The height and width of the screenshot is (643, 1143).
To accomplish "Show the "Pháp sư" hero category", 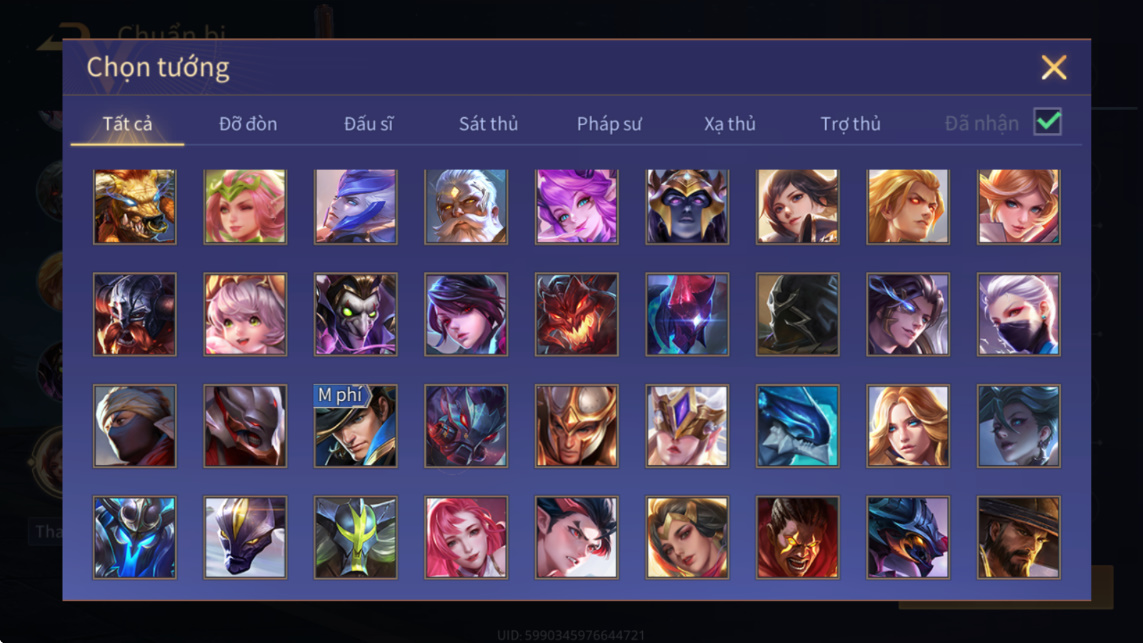I will click(609, 124).
